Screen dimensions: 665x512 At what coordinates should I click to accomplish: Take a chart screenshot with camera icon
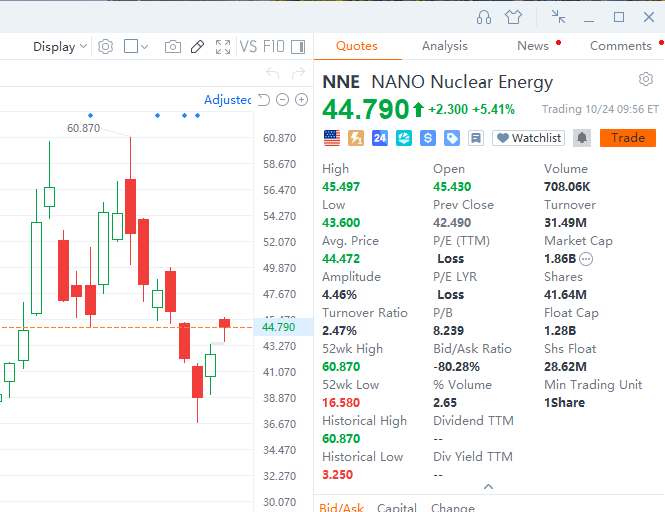click(173, 47)
